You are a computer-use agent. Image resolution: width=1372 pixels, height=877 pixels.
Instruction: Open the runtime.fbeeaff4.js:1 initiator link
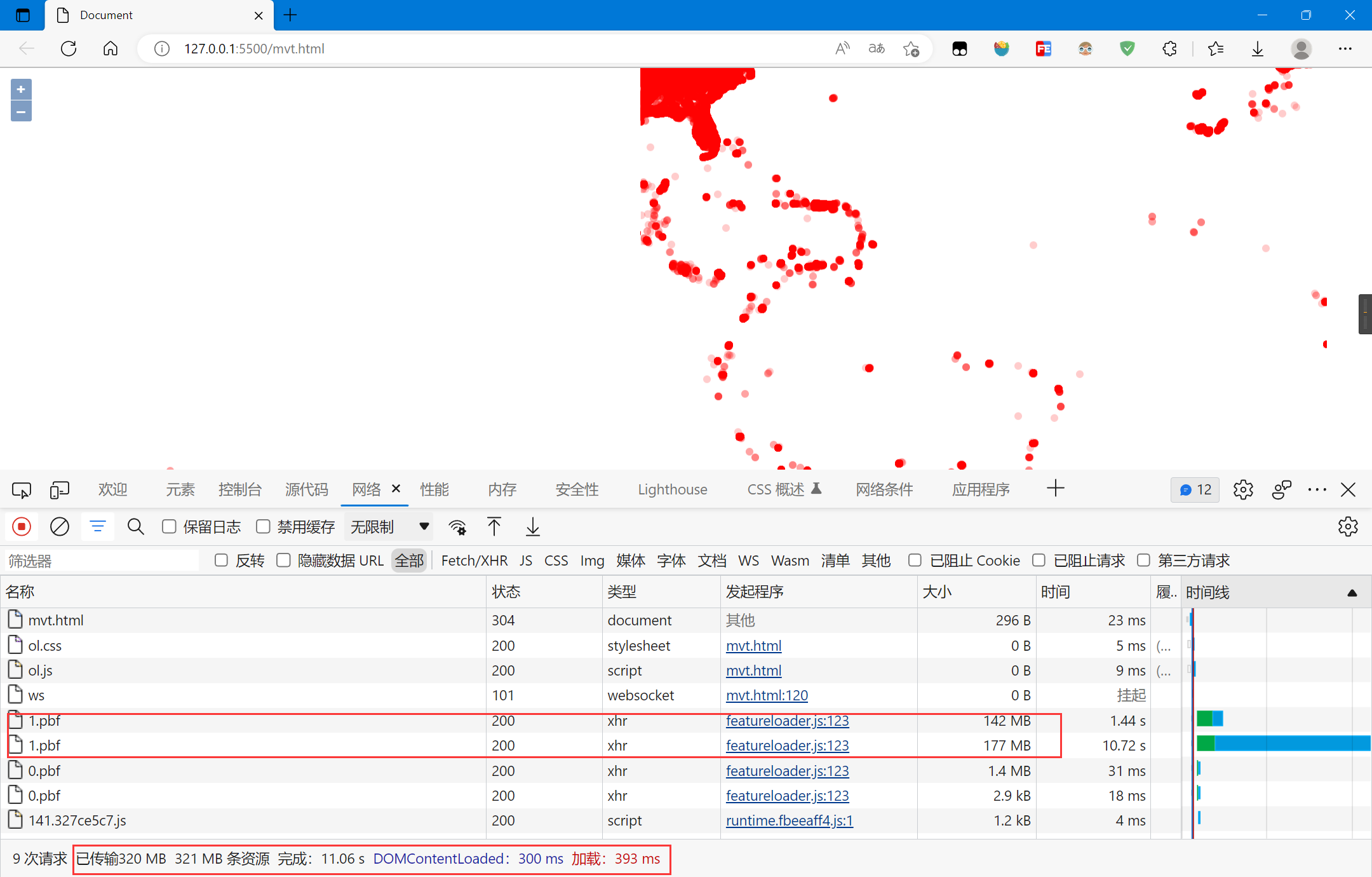(x=790, y=820)
